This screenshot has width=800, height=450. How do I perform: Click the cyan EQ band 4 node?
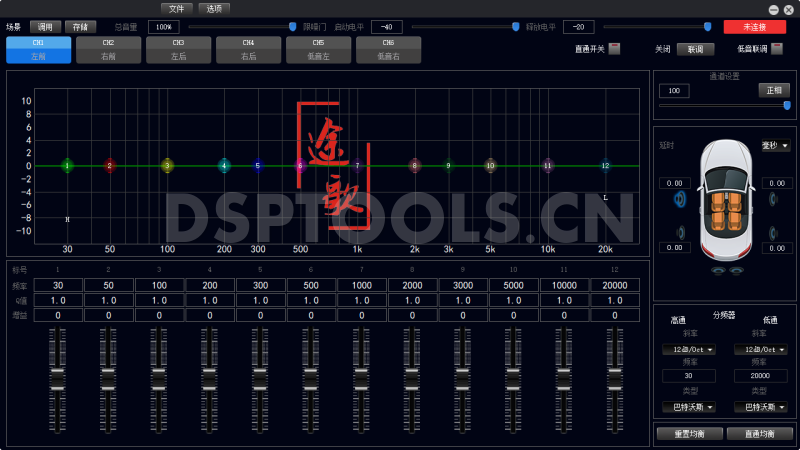(224, 166)
